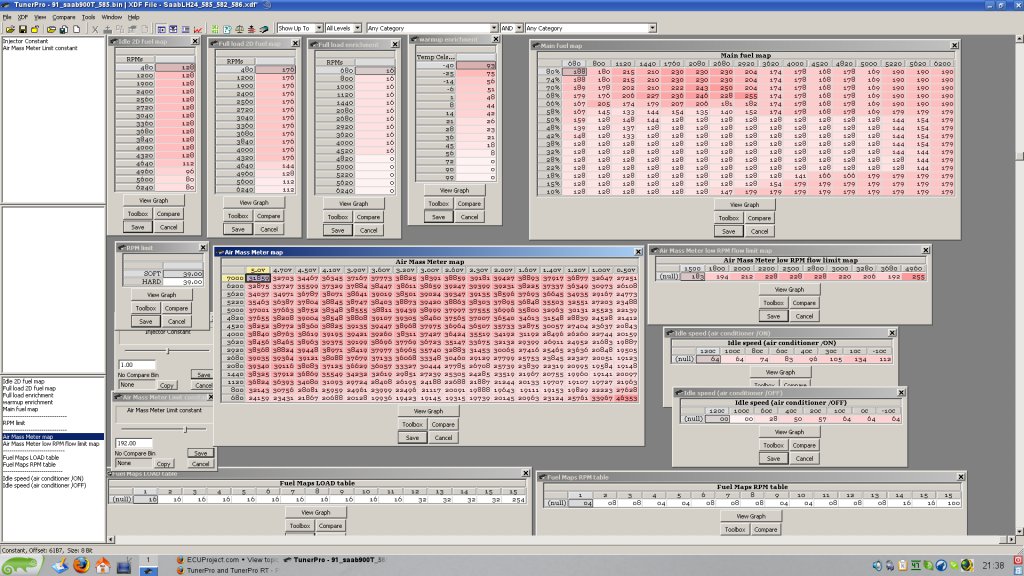Open the Help menu
This screenshot has height=576, width=1024.
133,17
